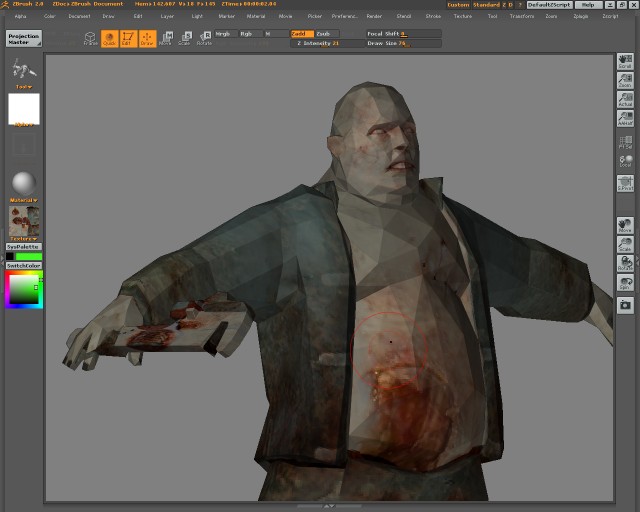Select the Move gyro tool in the top toolbar
640x512 pixels.
[166, 38]
